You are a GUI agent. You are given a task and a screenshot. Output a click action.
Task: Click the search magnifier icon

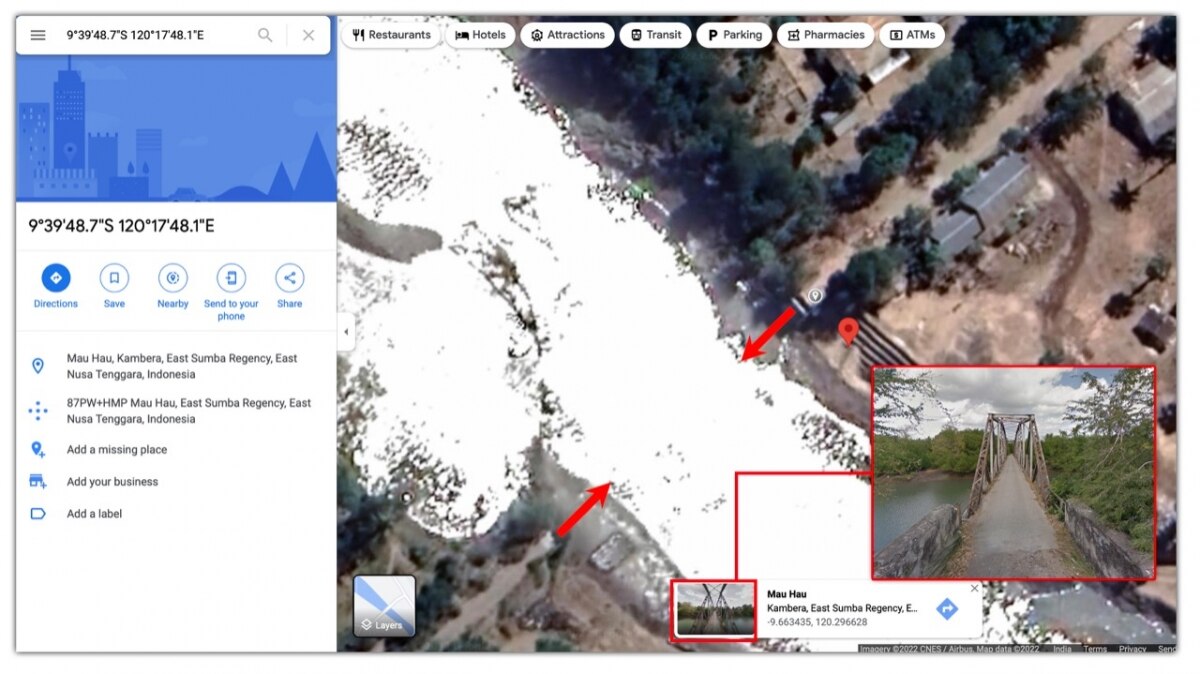click(x=265, y=35)
